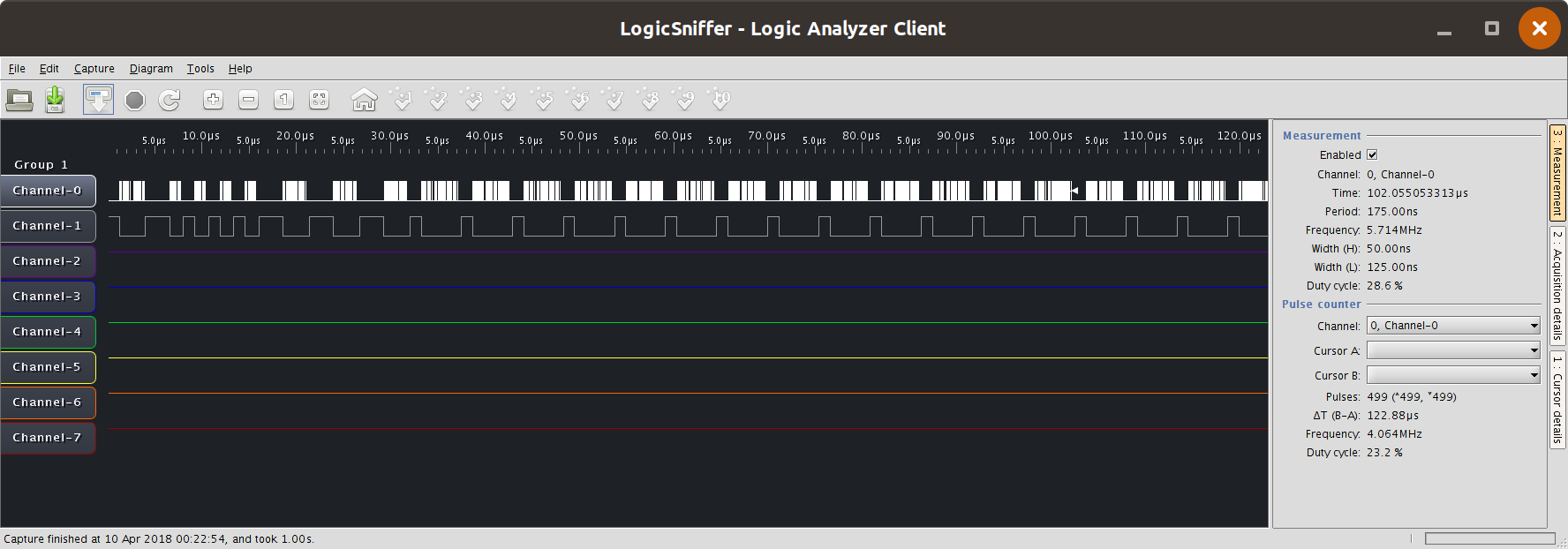The width and height of the screenshot is (1568, 549).
Task: Click the Period value 175.00ns
Action: coord(1392,212)
